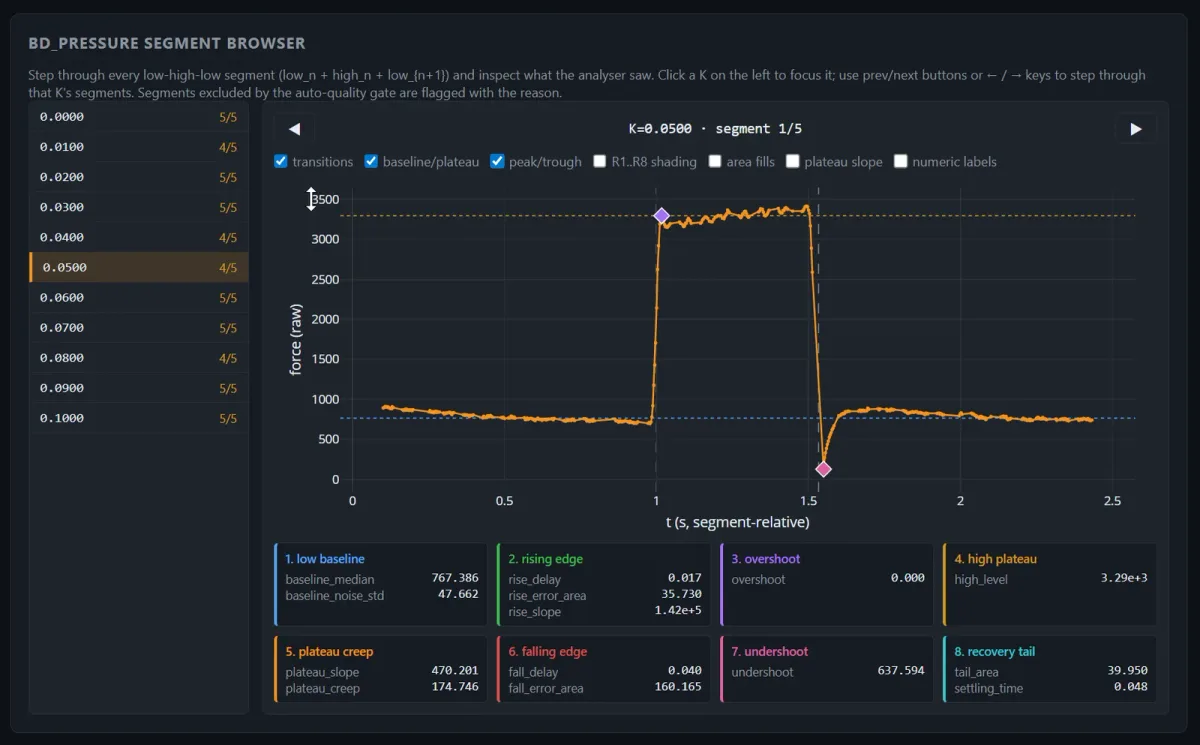This screenshot has width=1200, height=745.
Task: Open K 0.0400 segments
Action: coord(139,237)
